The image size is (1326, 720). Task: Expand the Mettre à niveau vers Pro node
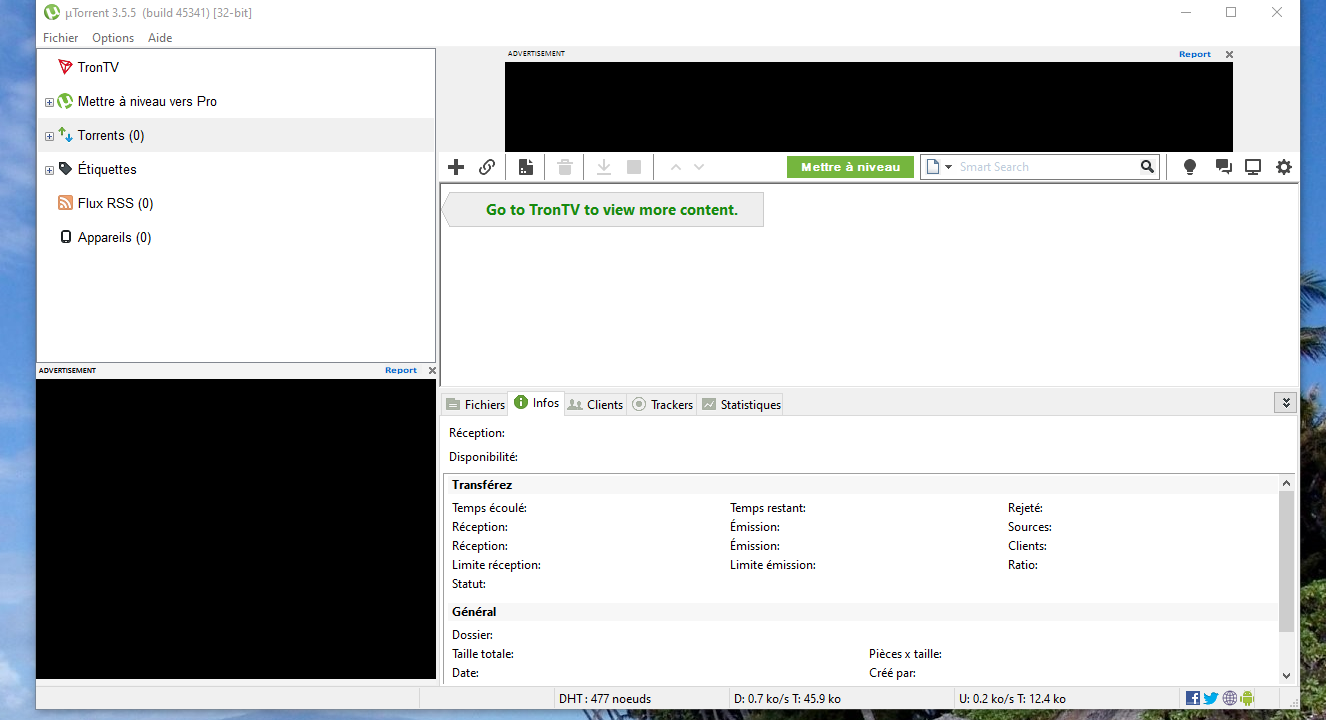coord(49,102)
